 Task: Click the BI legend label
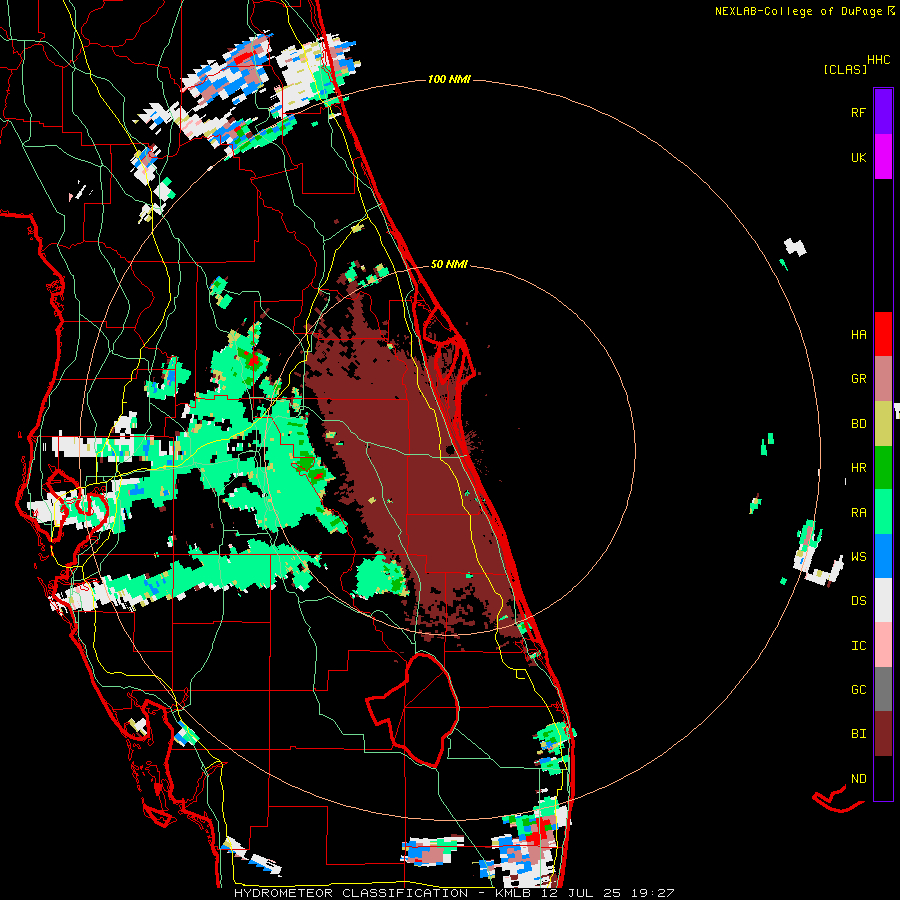point(858,734)
